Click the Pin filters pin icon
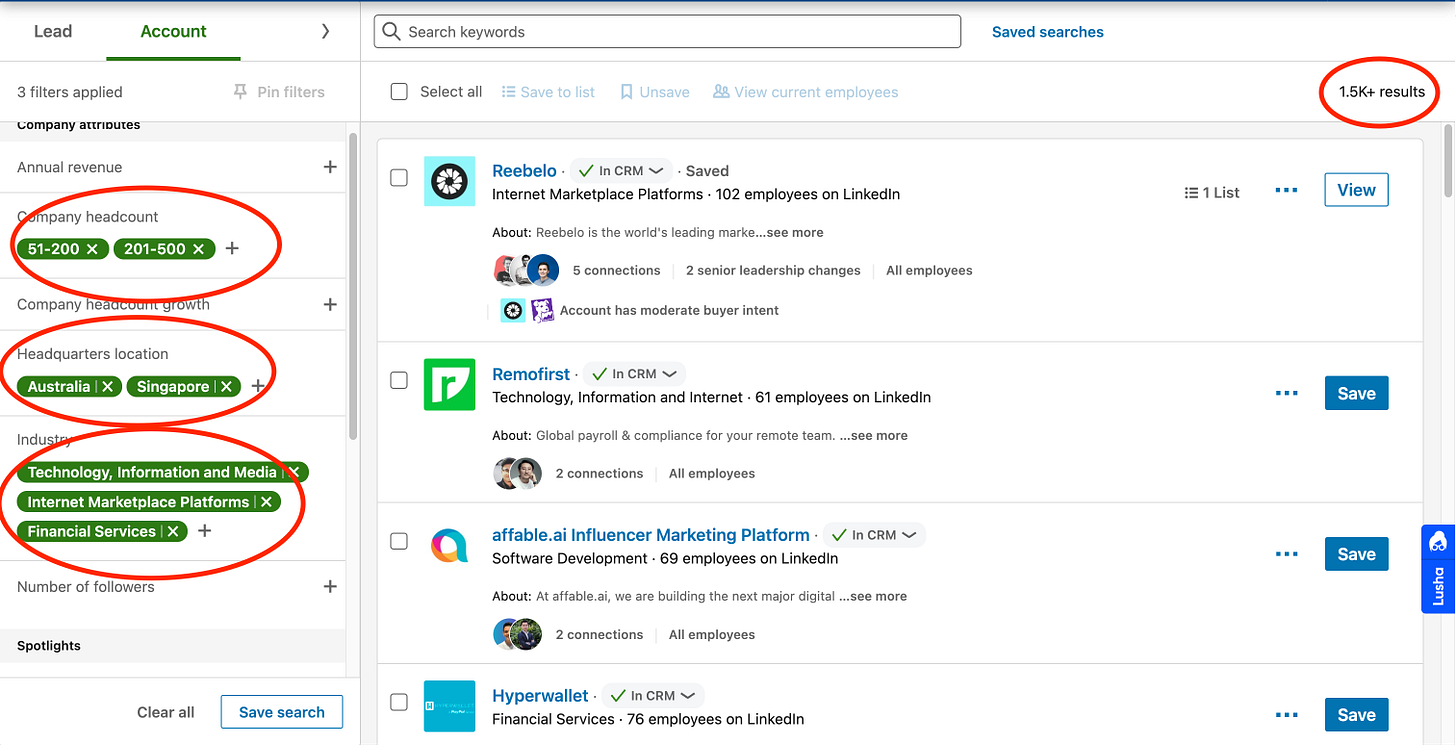Screen dimensions: 1456x746 click(x=240, y=92)
